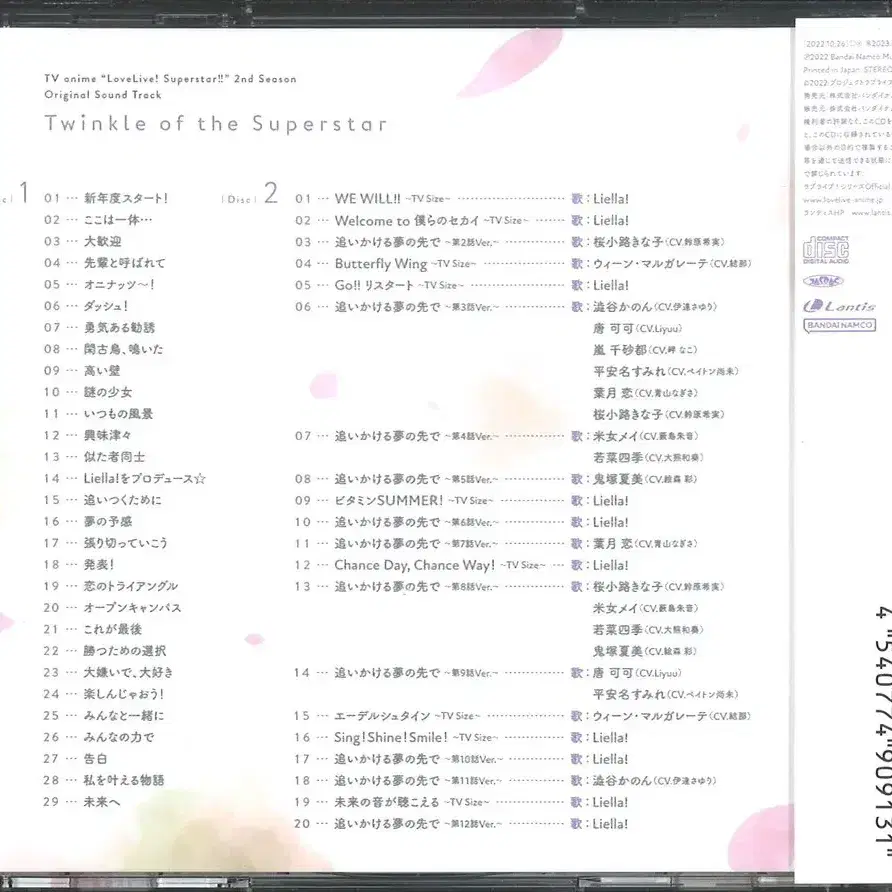The image size is (892, 892).
Task: Select track 09 ビタミンSUMMER! TV Size
Action: coord(461,501)
